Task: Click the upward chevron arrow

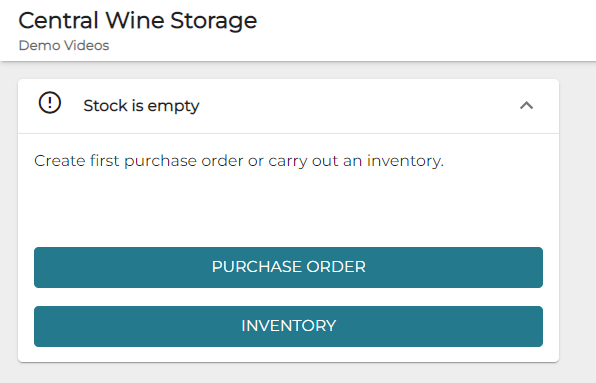Action: point(526,106)
